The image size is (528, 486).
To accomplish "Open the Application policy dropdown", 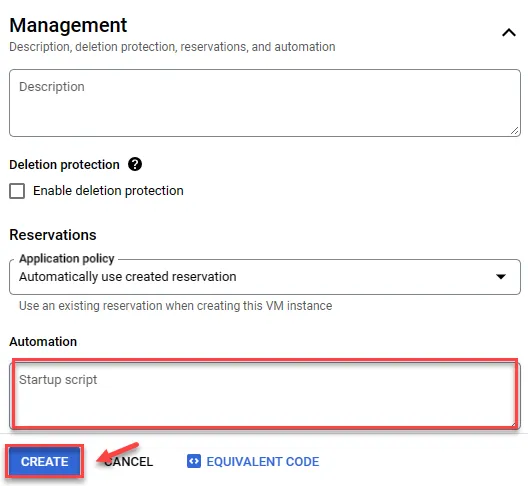I will (265, 277).
